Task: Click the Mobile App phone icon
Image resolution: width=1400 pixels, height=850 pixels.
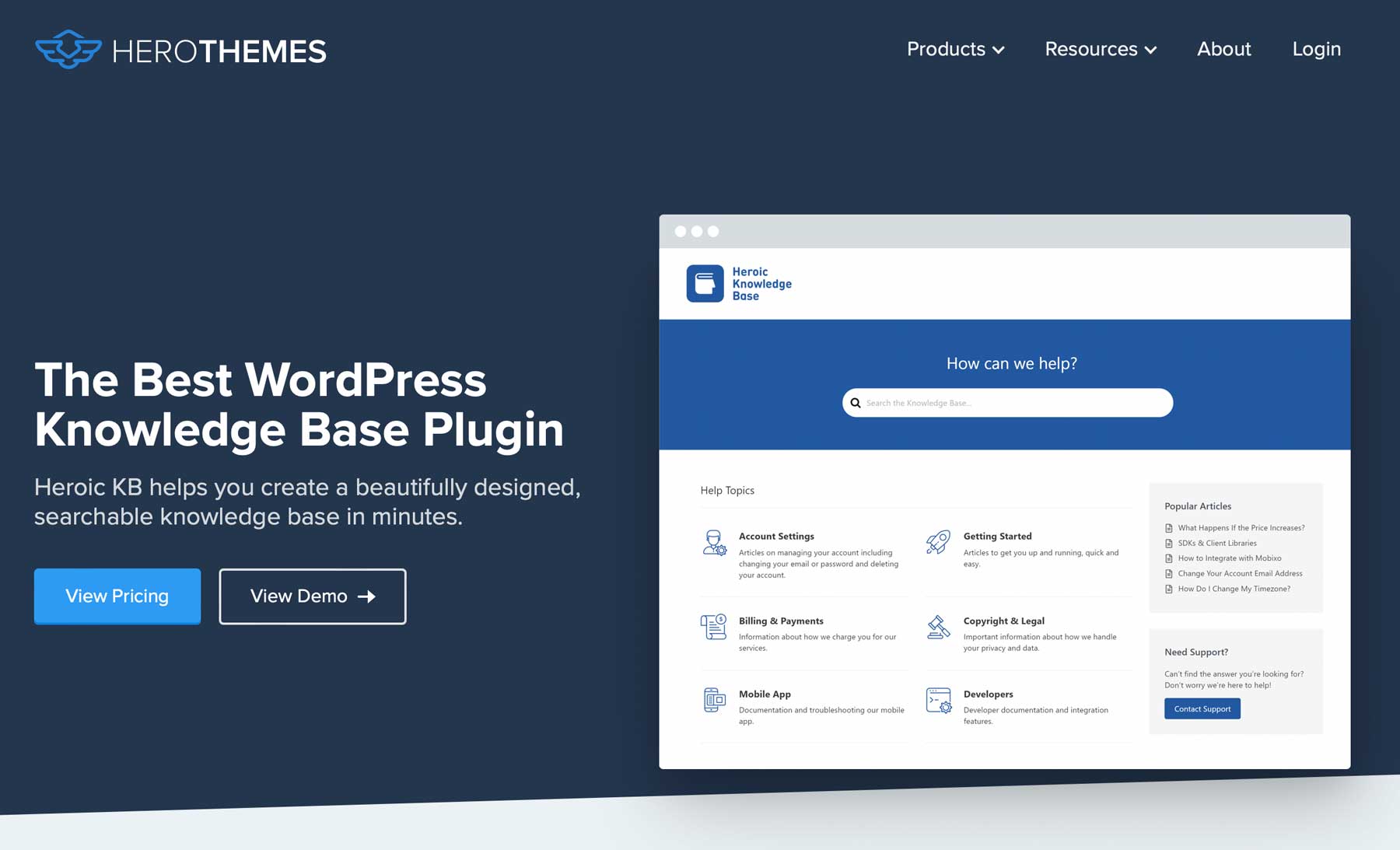Action: [x=713, y=701]
